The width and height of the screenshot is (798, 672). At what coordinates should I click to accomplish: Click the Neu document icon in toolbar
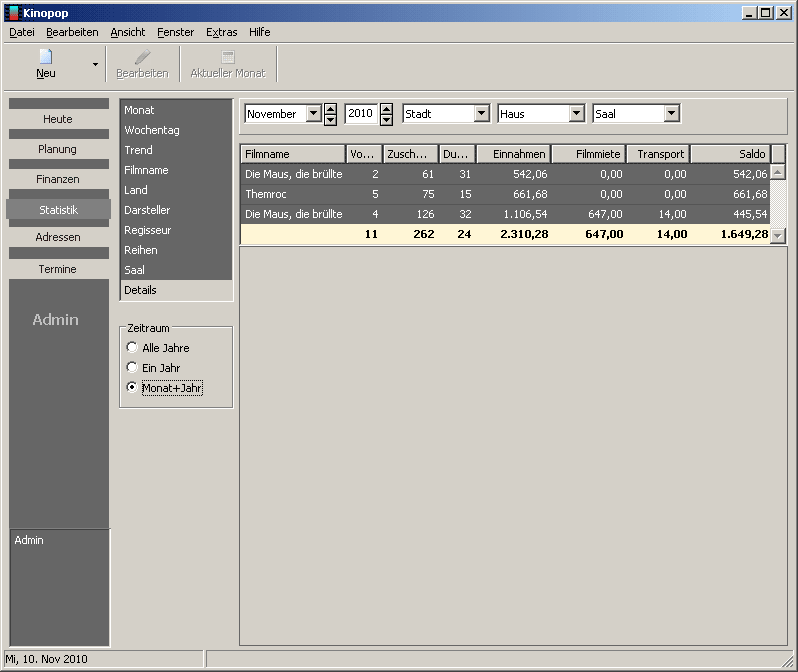pos(46,57)
